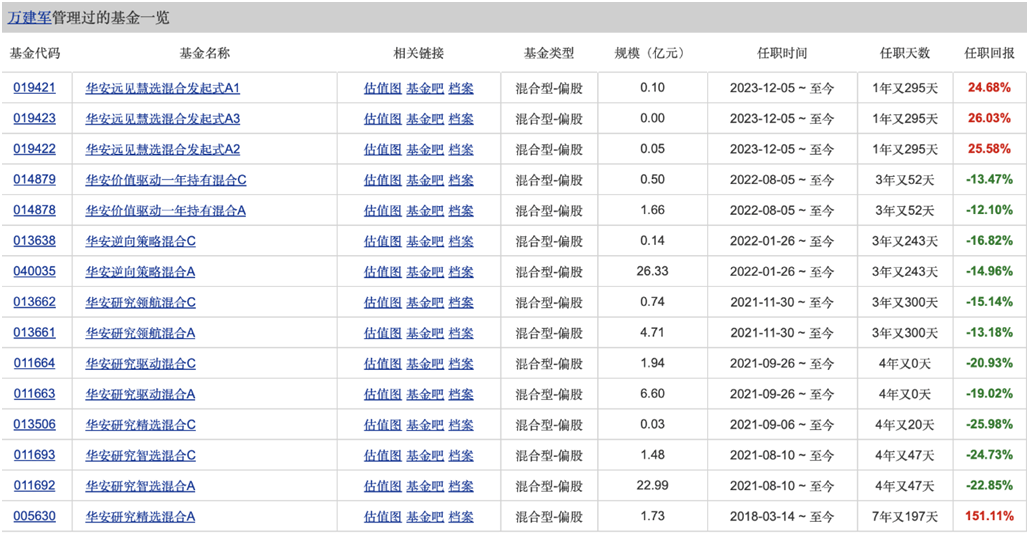Open fund 华安远见慧选混合发起式A3
Screen dimensions: 1029x538
pyautogui.click(x=163, y=119)
